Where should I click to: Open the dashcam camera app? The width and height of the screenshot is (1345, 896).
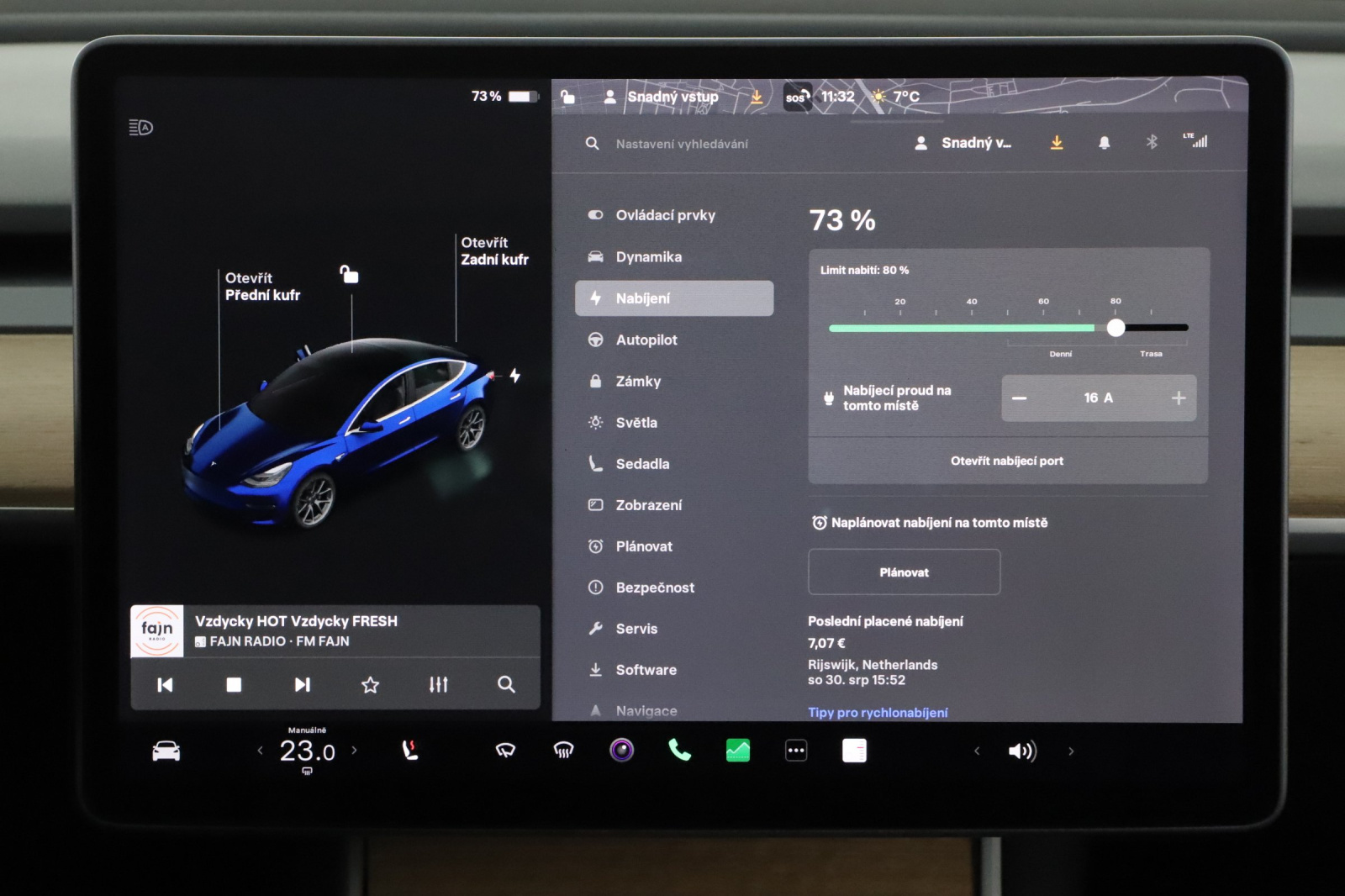[x=621, y=750]
